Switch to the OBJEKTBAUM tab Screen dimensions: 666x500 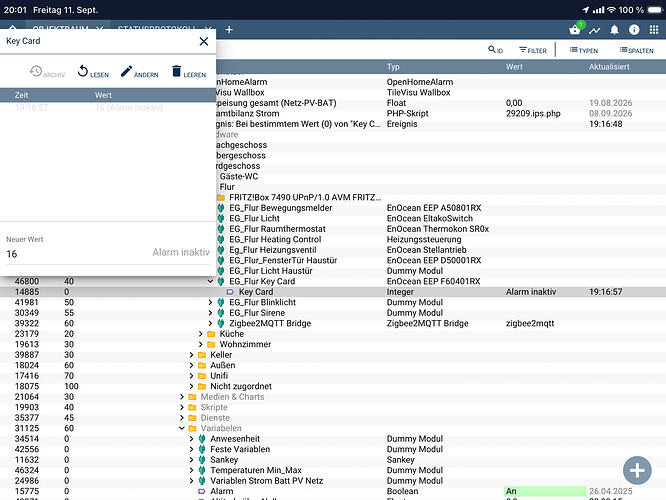coord(60,27)
